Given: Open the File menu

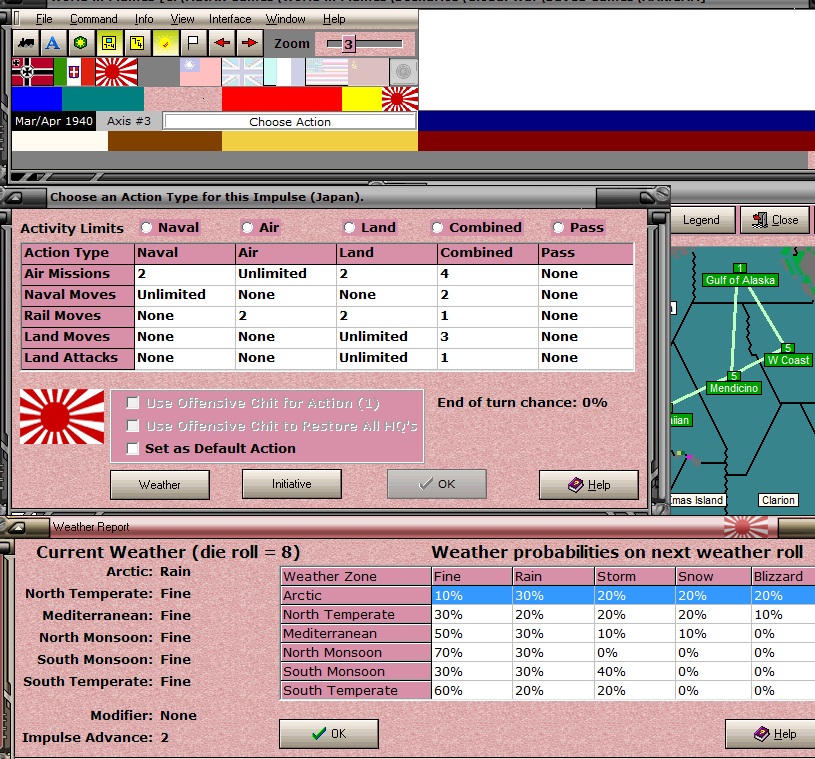Looking at the screenshot, I should click(x=44, y=19).
